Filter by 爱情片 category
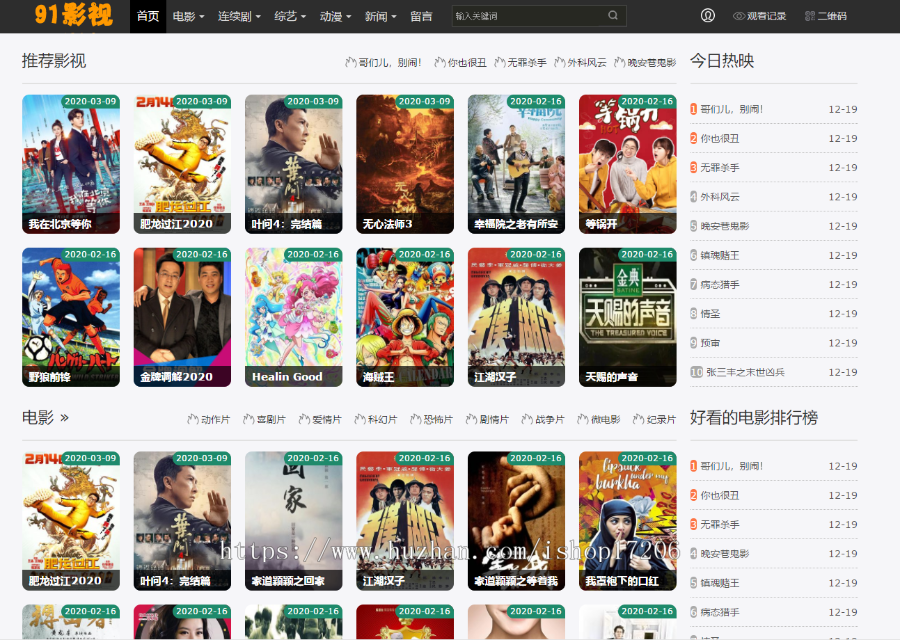This screenshot has height=640, width=900. [x=320, y=420]
